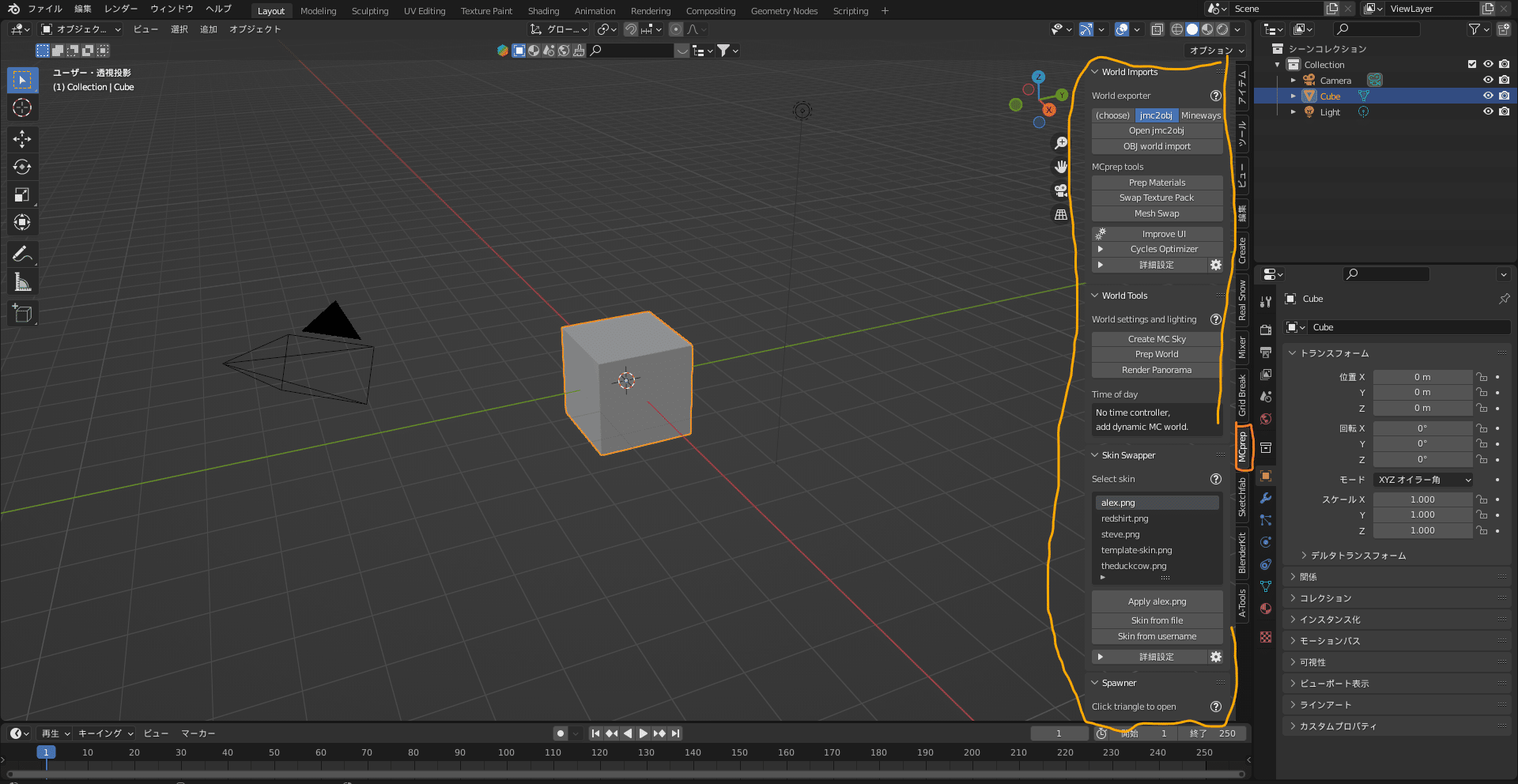Toggle auto keying record button

coord(561,733)
